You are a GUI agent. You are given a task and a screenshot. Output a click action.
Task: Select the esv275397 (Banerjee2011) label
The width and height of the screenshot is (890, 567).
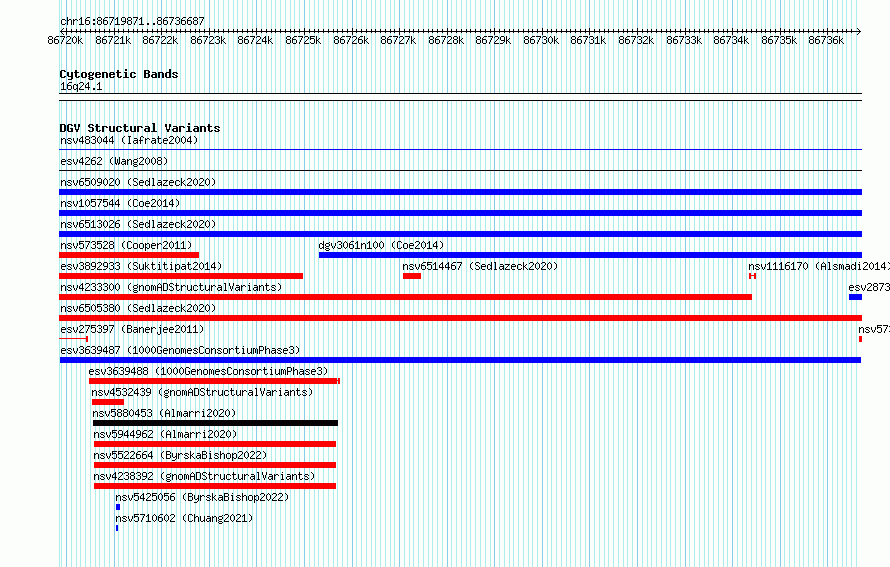(x=132, y=329)
